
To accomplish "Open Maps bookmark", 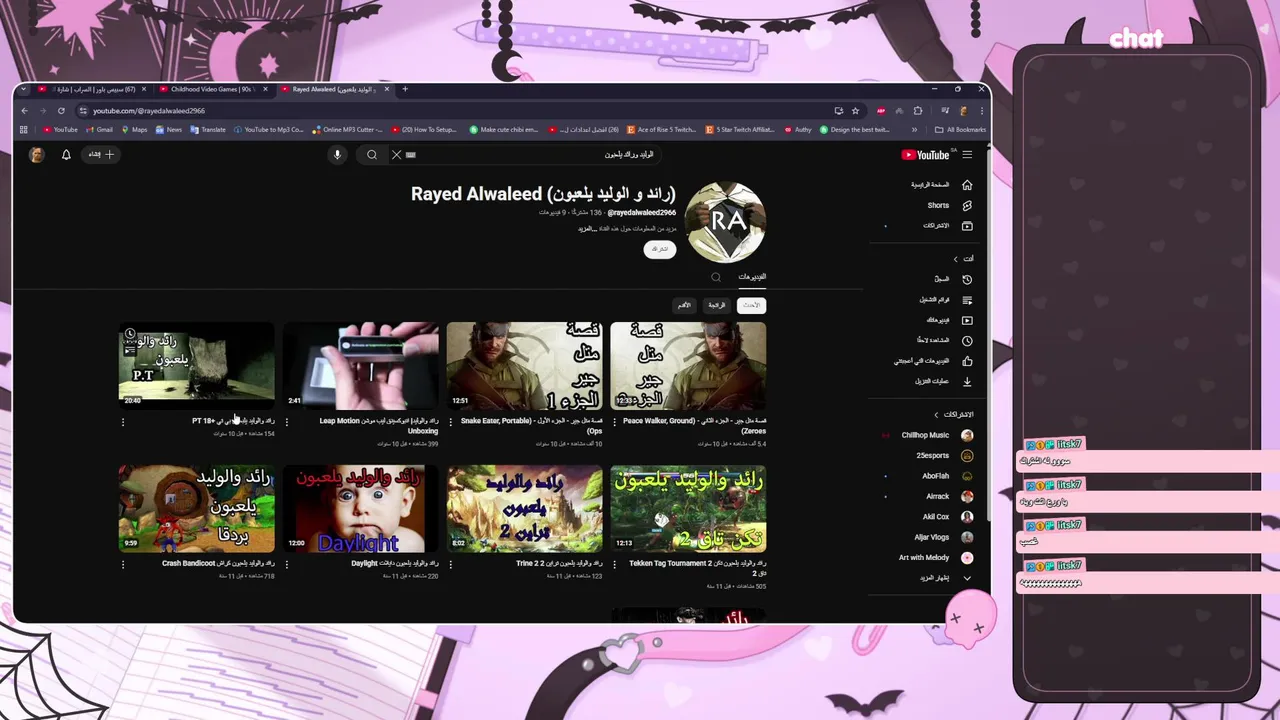I will coord(135,129).
